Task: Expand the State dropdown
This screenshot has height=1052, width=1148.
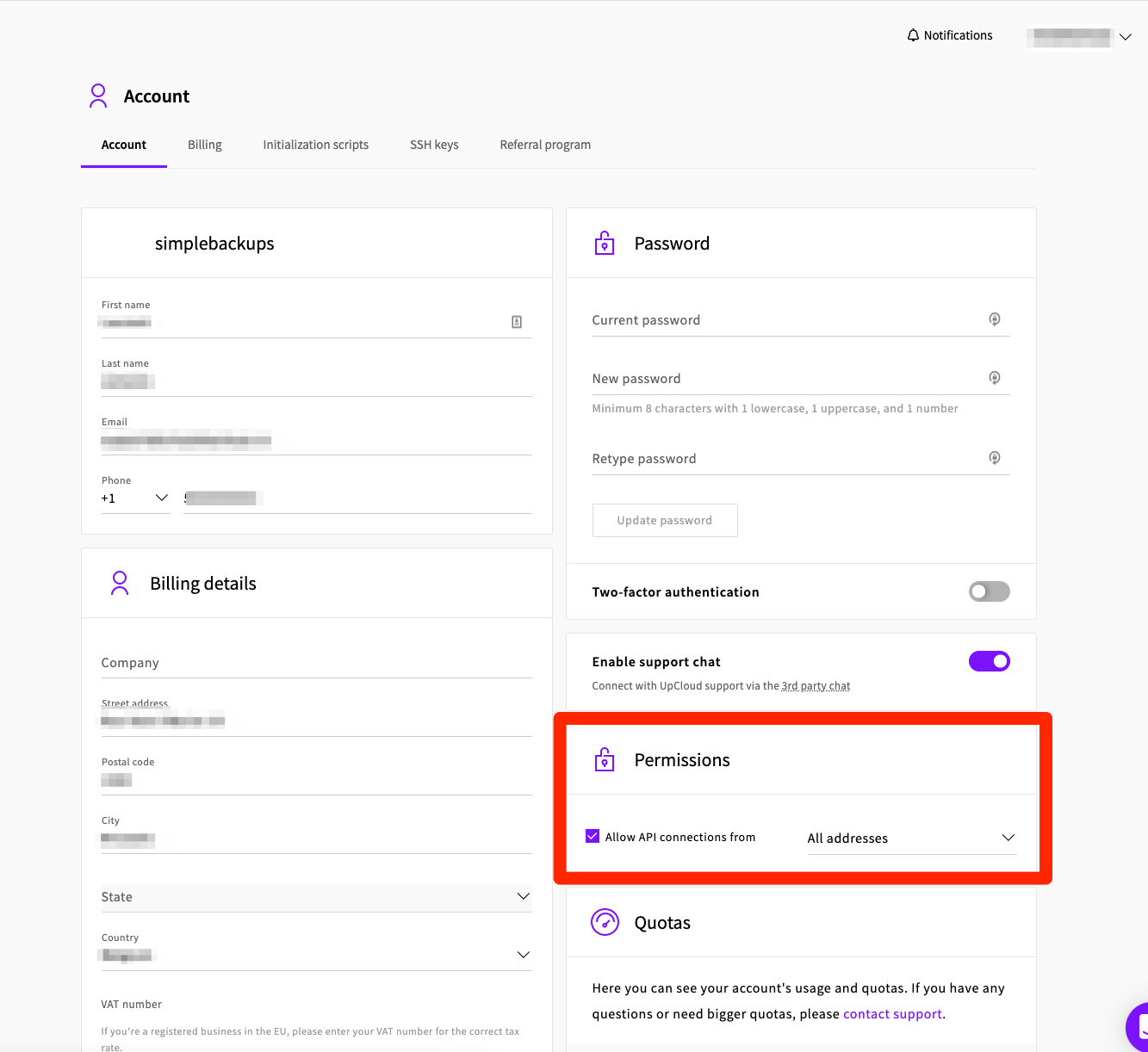Action: 316,897
